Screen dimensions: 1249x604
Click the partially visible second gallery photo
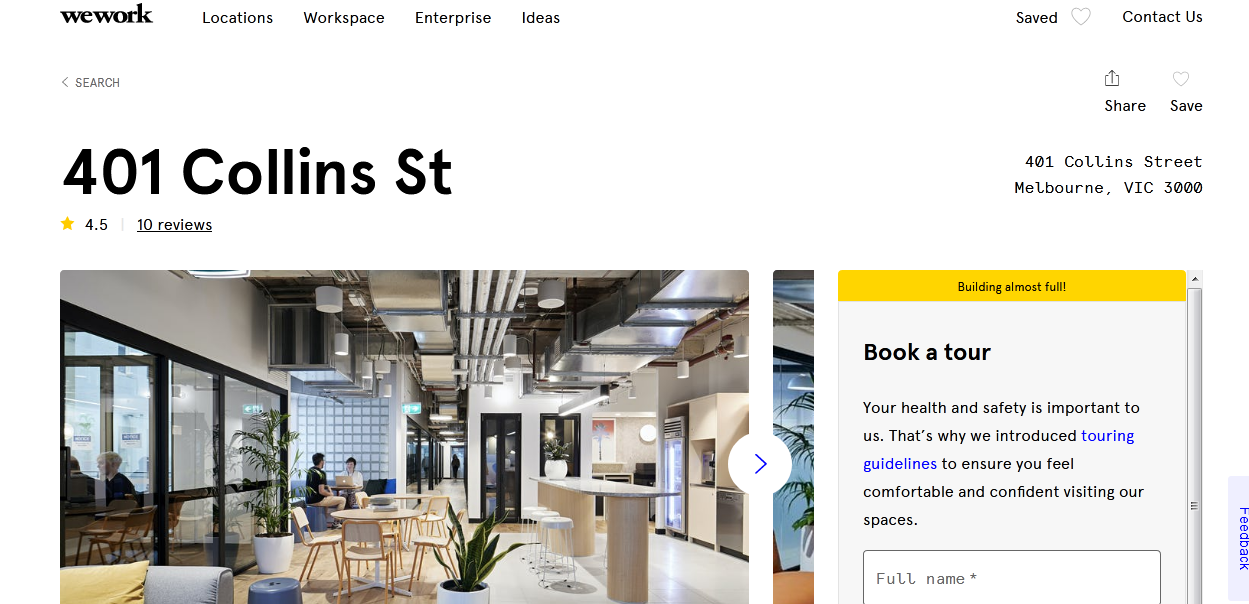(x=793, y=437)
